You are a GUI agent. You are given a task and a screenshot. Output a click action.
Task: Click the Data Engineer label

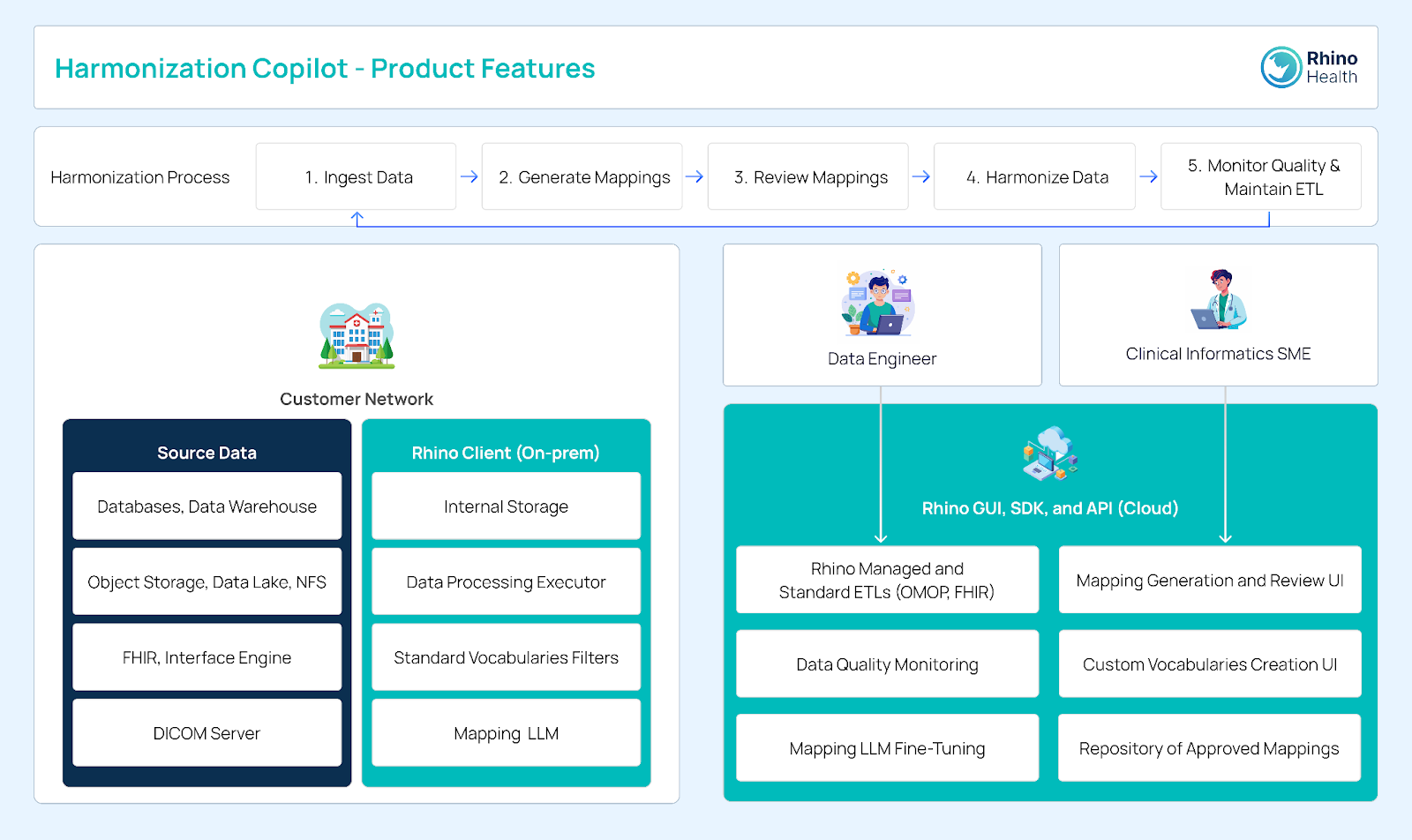[x=882, y=358]
